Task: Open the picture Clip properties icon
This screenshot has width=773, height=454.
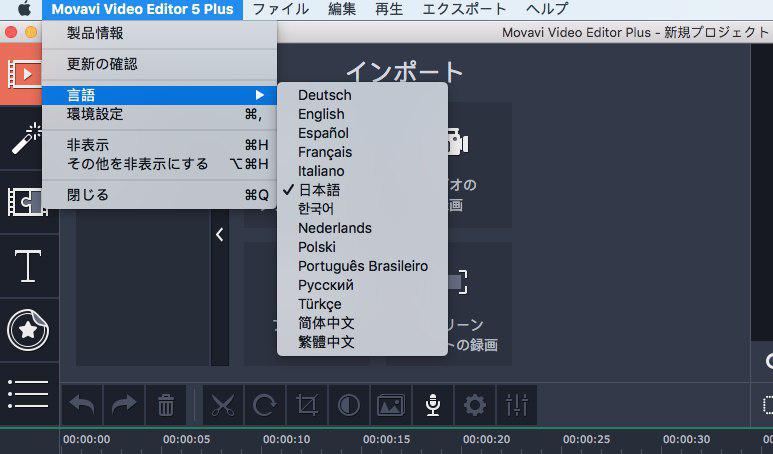Action: click(390, 405)
